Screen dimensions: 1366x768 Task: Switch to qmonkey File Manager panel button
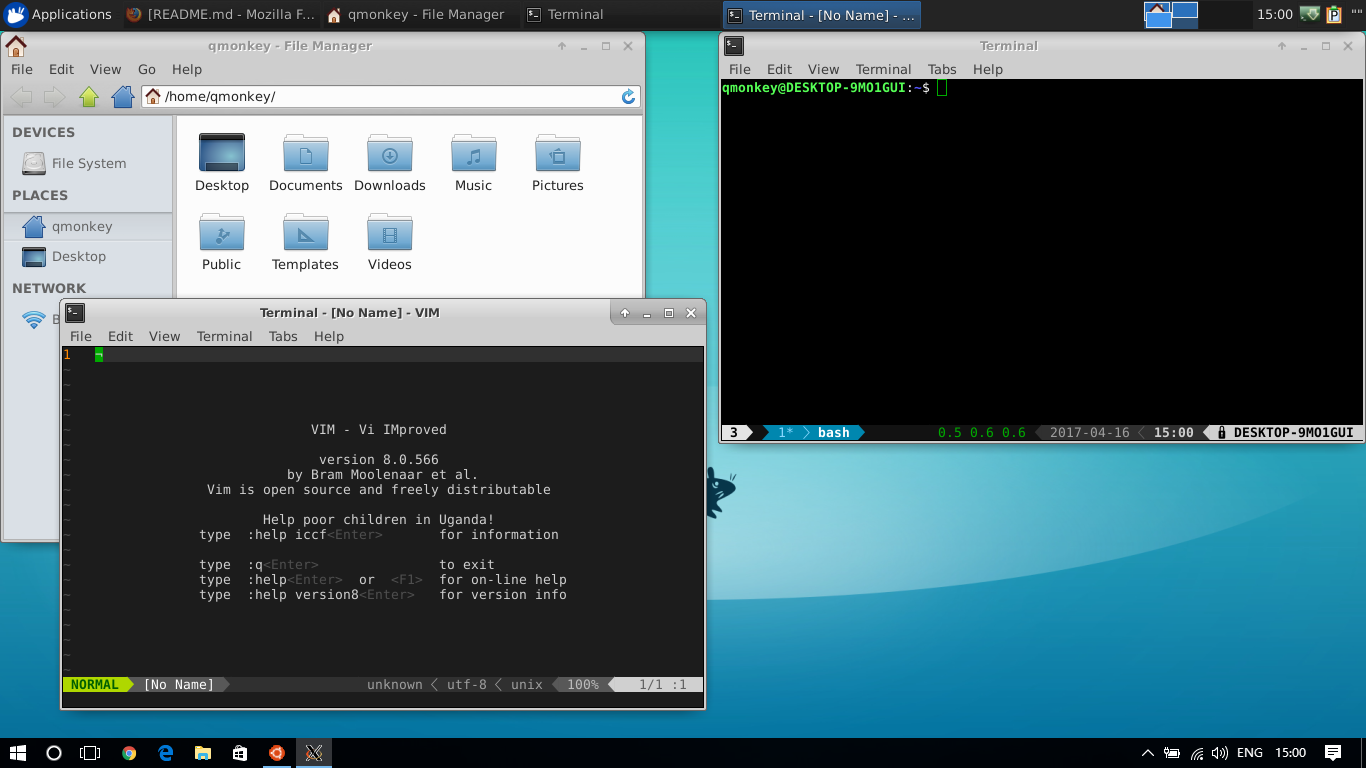click(420, 14)
